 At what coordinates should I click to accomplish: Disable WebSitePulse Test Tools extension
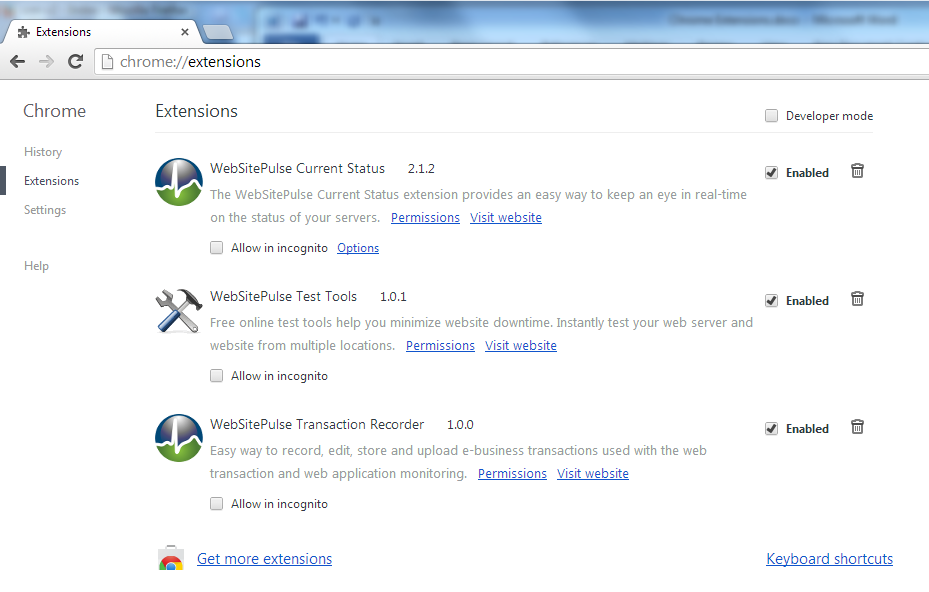pyautogui.click(x=771, y=300)
